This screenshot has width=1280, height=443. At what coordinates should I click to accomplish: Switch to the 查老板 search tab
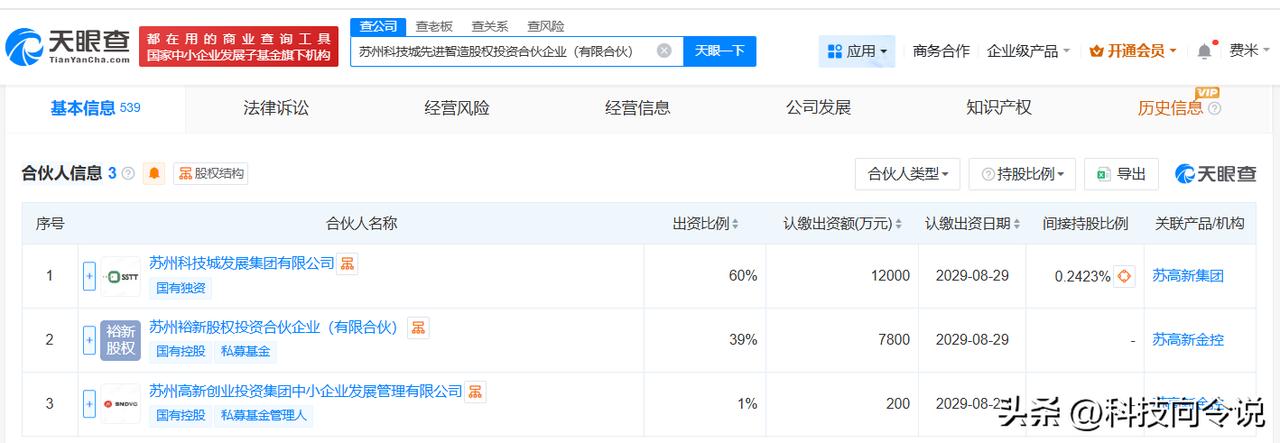tap(434, 26)
